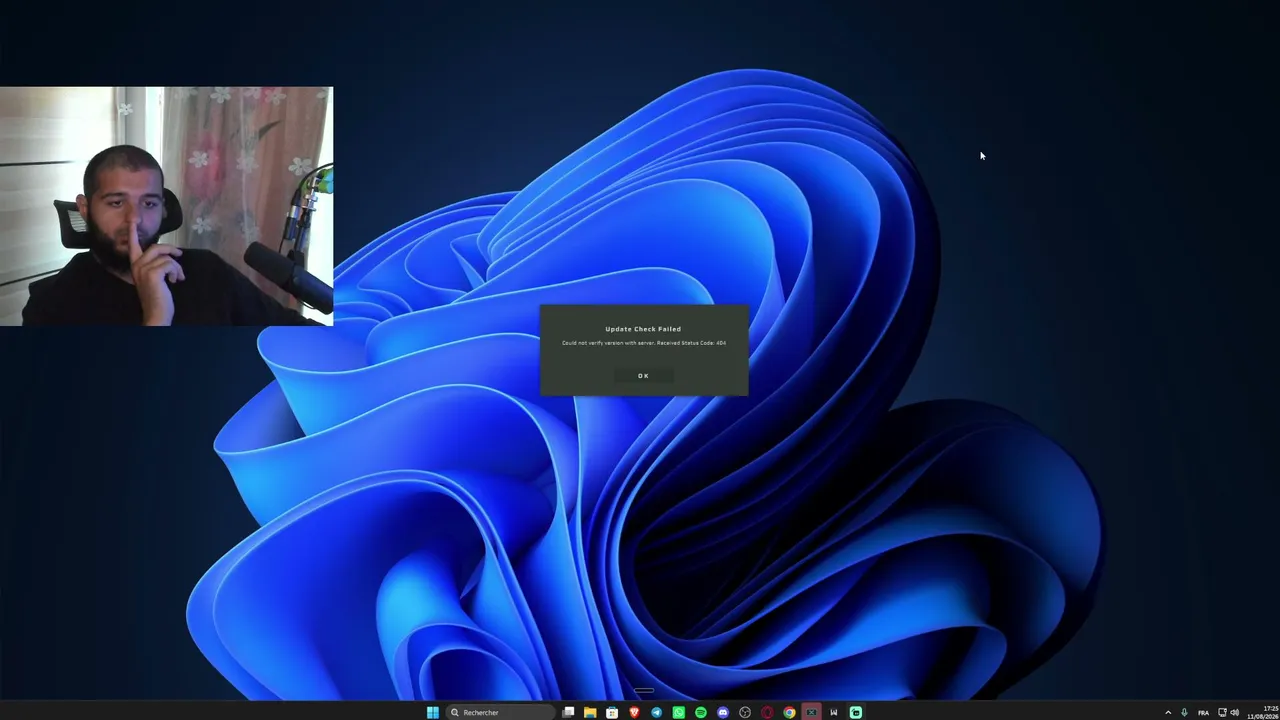Image resolution: width=1280 pixels, height=720 pixels.
Task: Select the highlighted active app in the taskbar
Action: coord(811,712)
